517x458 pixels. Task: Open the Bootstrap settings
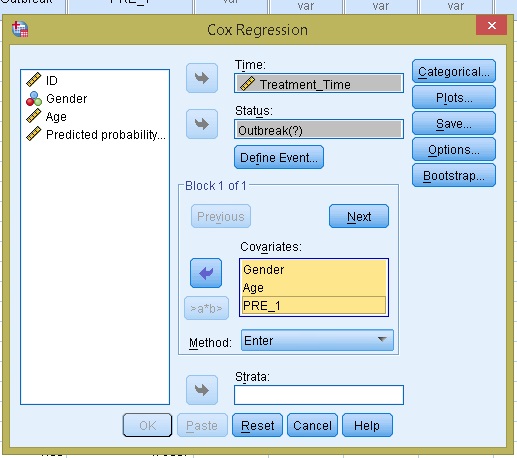454,175
